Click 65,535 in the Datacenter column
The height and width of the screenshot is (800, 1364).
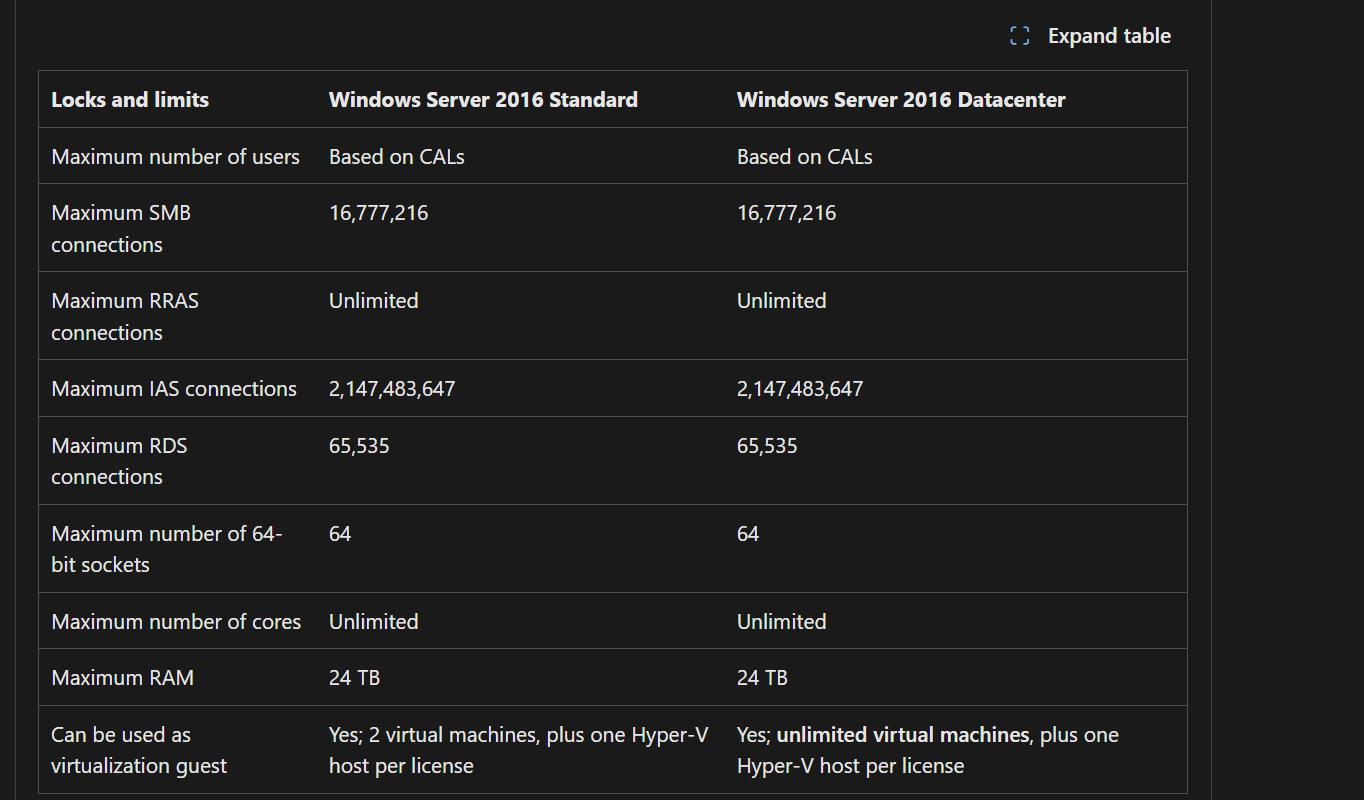click(x=767, y=446)
